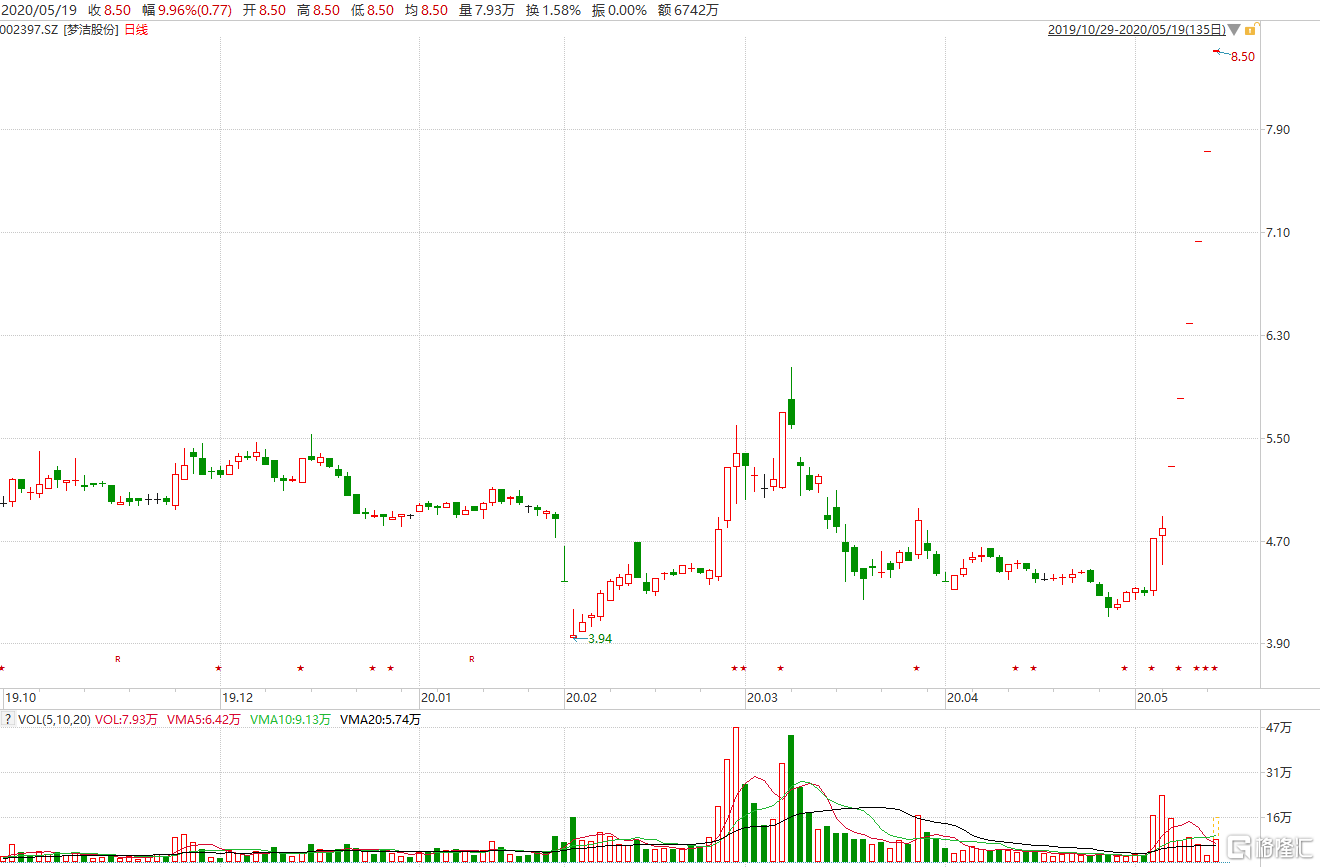Click the 高 8.50 high price
This screenshot has width=1320, height=867.
point(318,10)
